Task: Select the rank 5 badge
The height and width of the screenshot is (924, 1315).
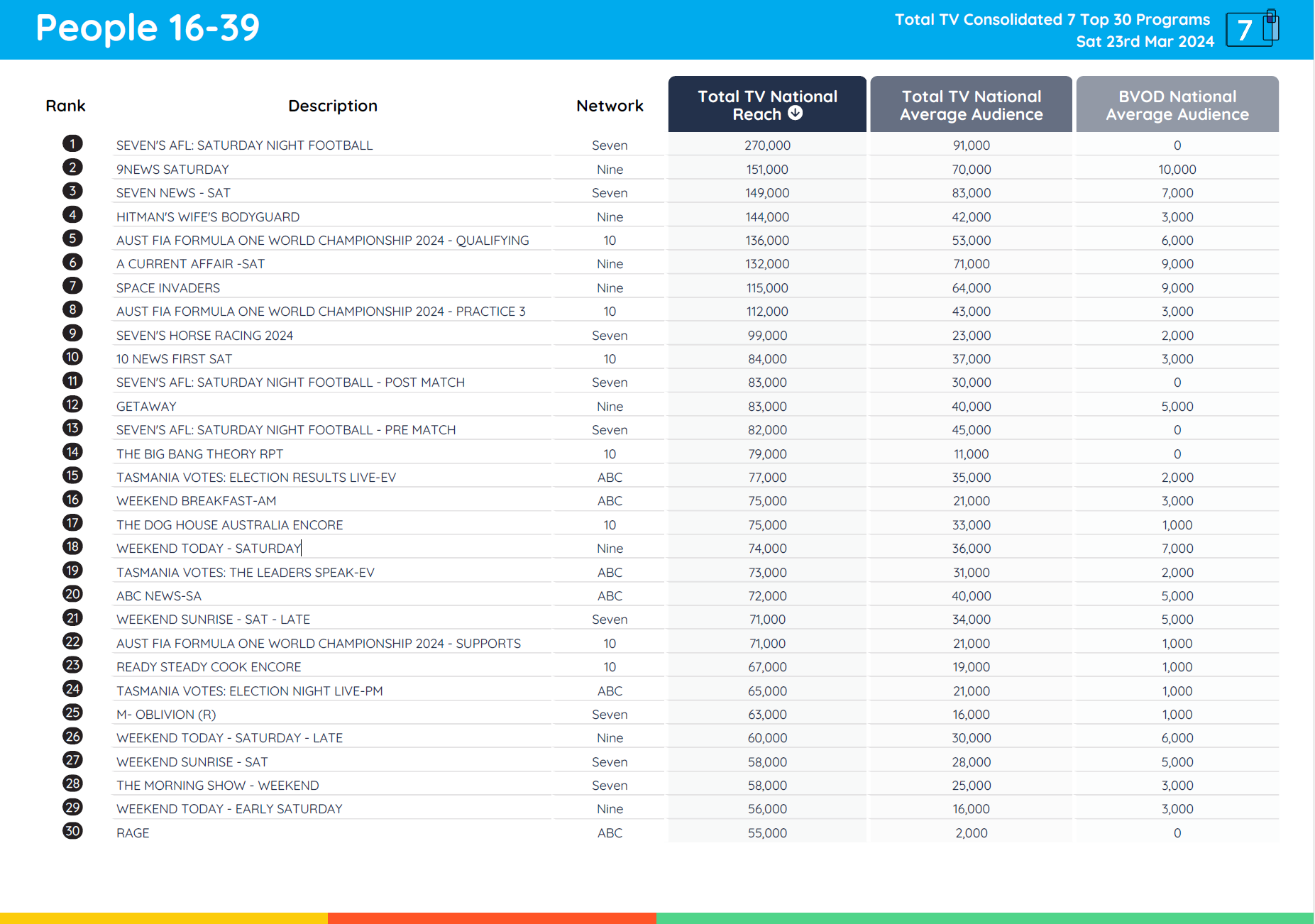Action: [72, 238]
